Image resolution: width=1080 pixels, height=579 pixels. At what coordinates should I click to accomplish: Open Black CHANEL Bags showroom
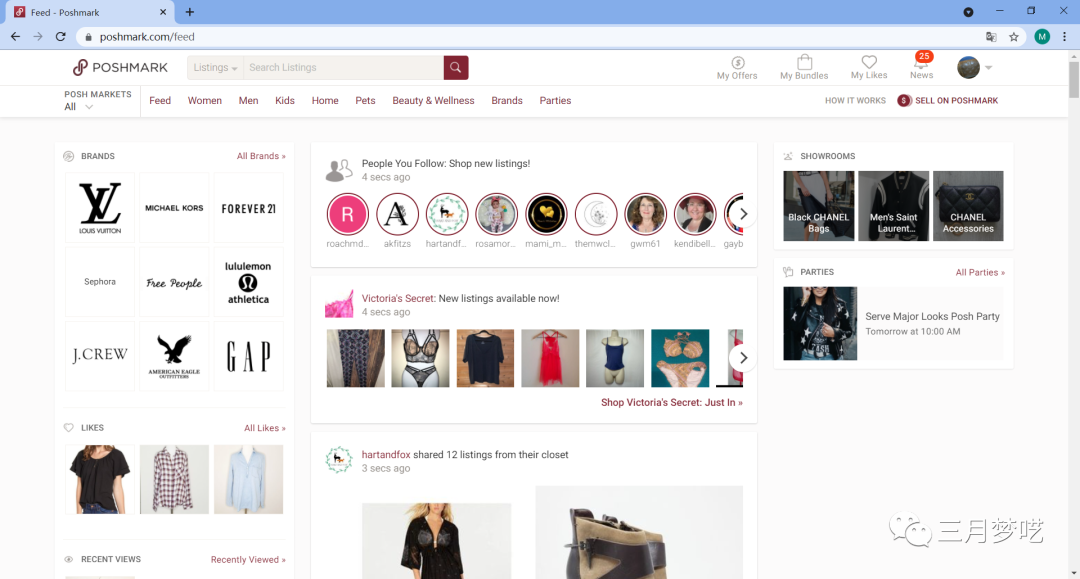tap(819, 206)
